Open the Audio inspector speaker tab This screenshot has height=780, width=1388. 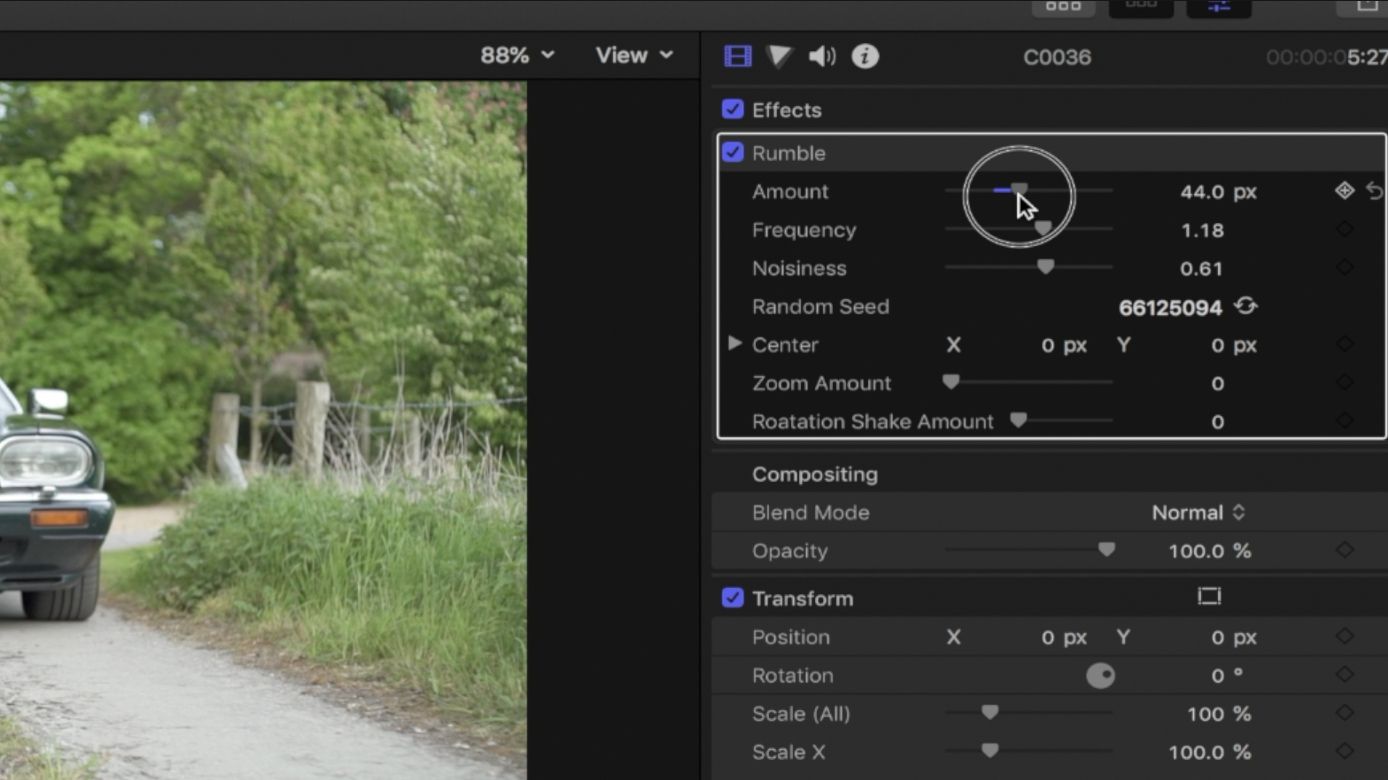click(x=822, y=56)
